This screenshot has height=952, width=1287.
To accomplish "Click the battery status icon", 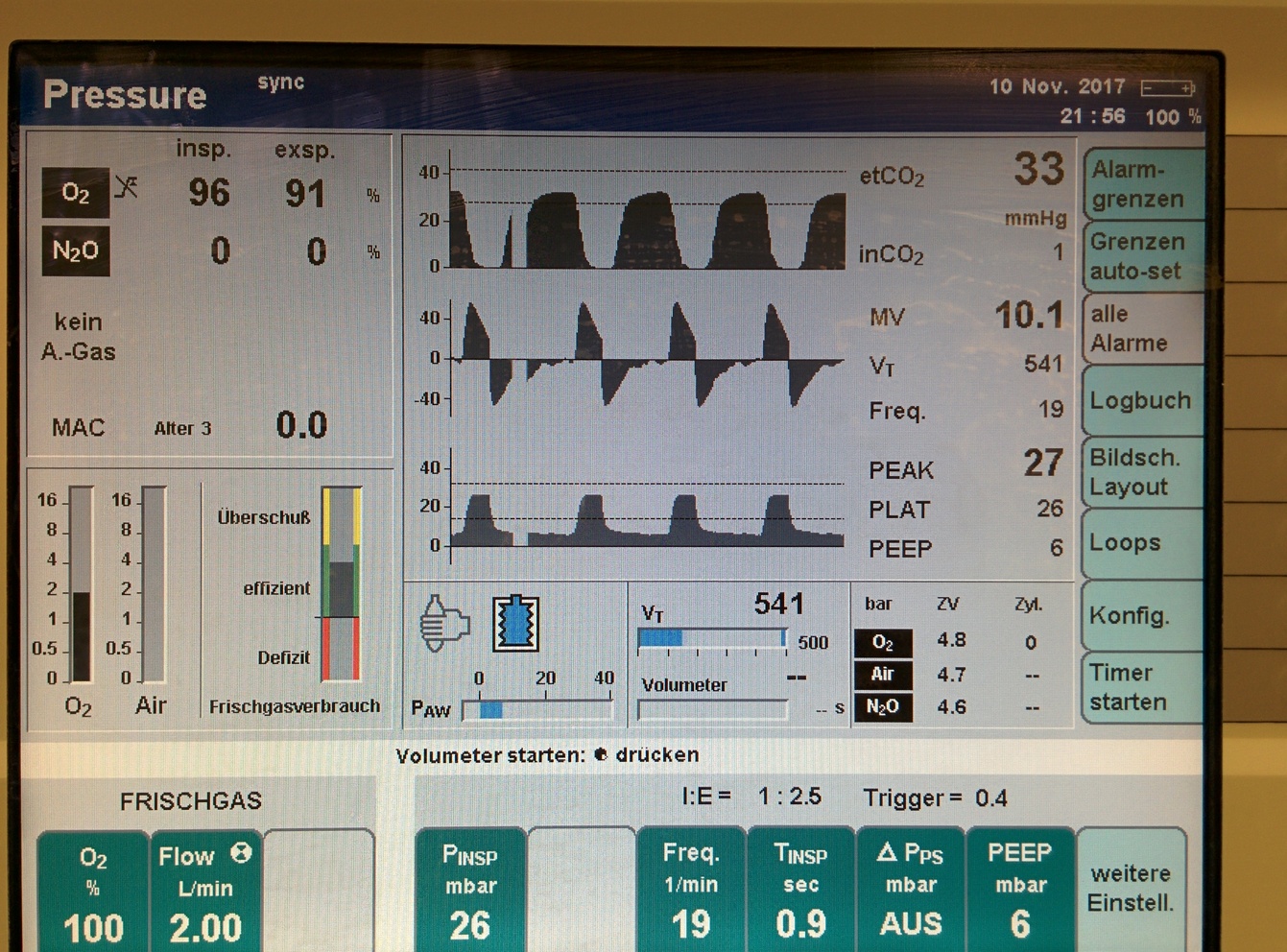I will pos(1167,88).
